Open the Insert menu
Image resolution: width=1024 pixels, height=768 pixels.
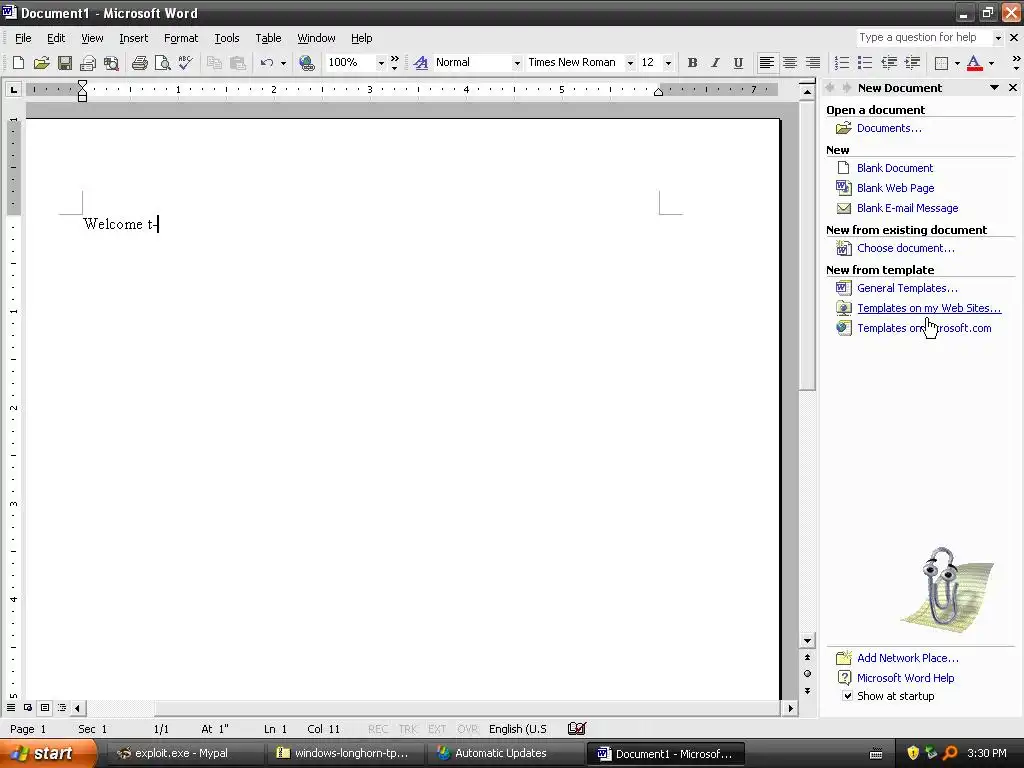(x=133, y=38)
